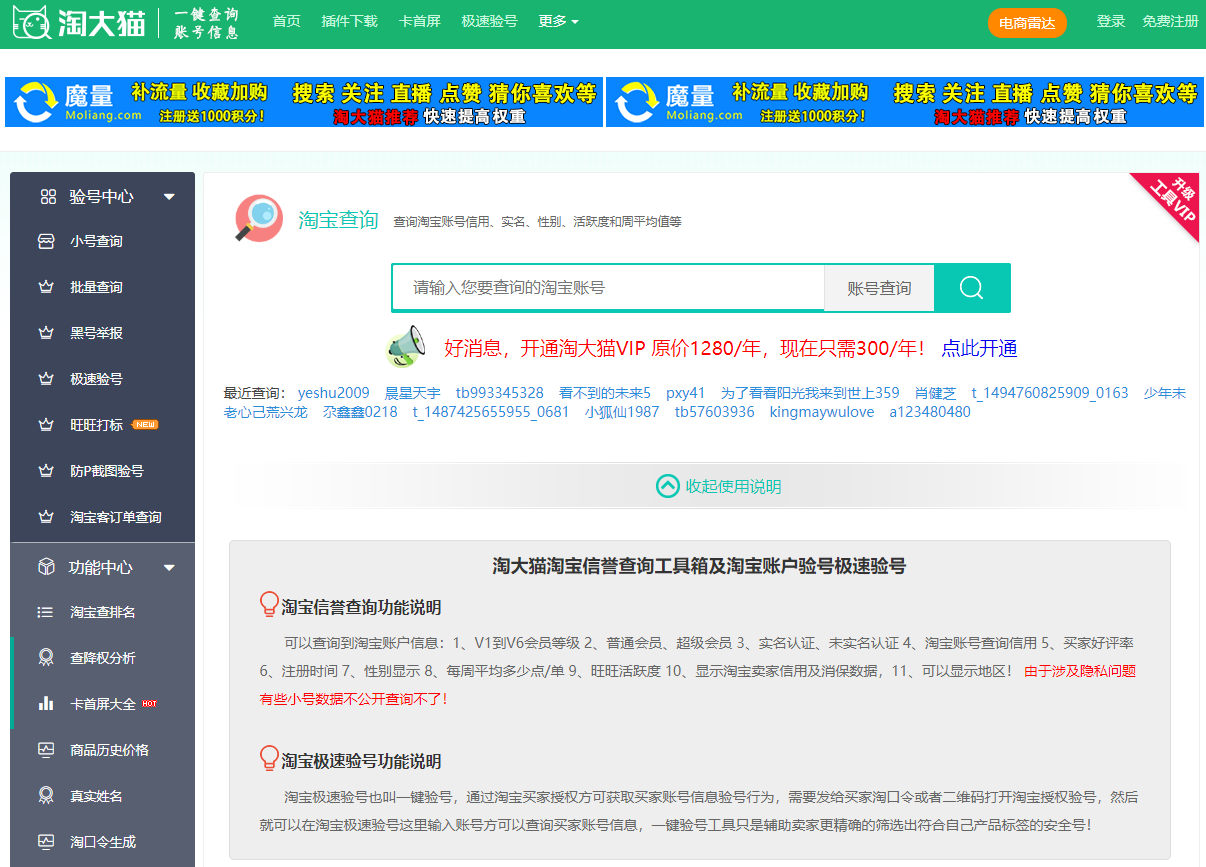
Task: Click recent query tb993345328
Action: (x=500, y=393)
